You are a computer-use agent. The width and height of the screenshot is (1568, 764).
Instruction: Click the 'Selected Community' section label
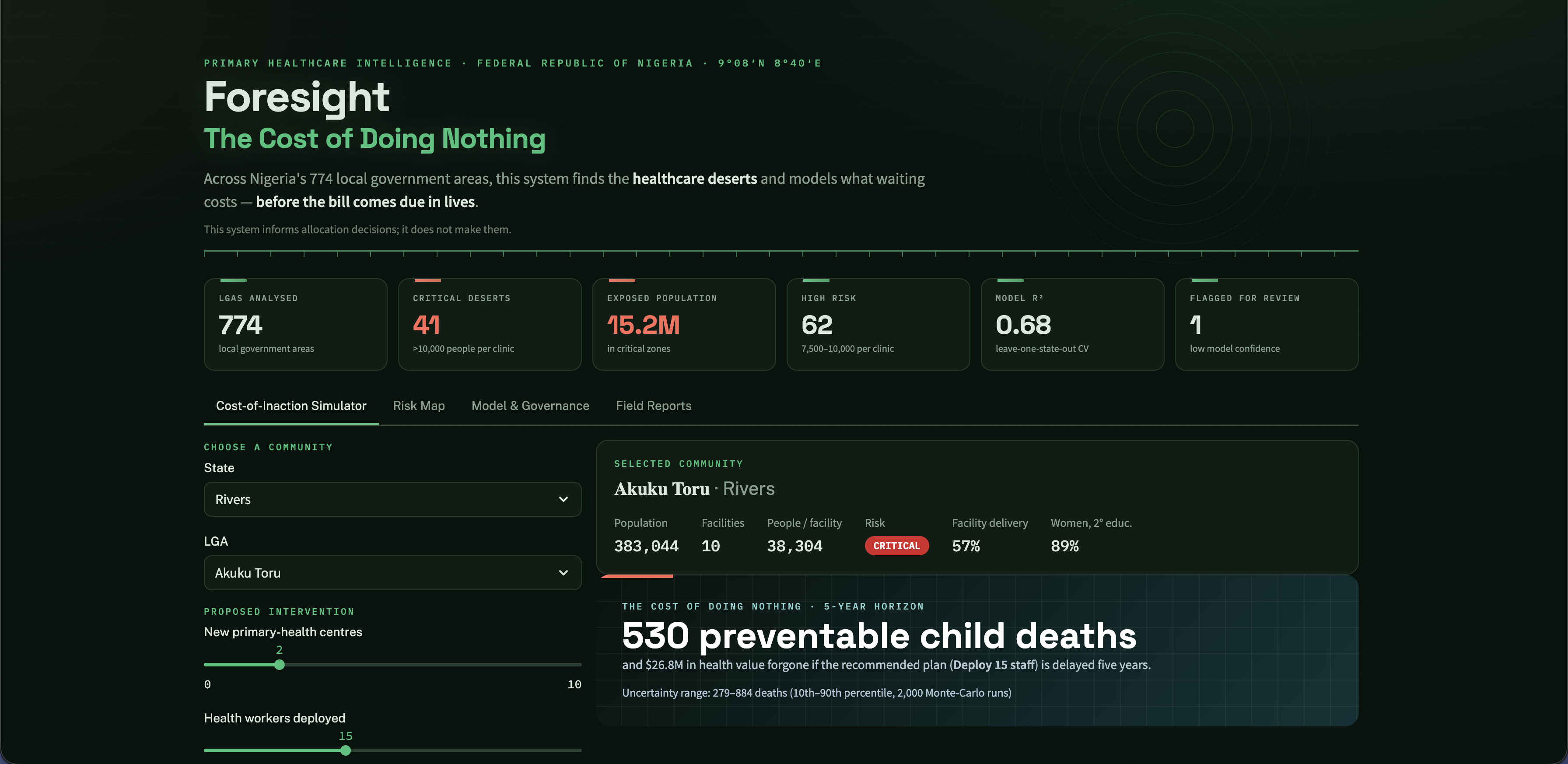(679, 464)
